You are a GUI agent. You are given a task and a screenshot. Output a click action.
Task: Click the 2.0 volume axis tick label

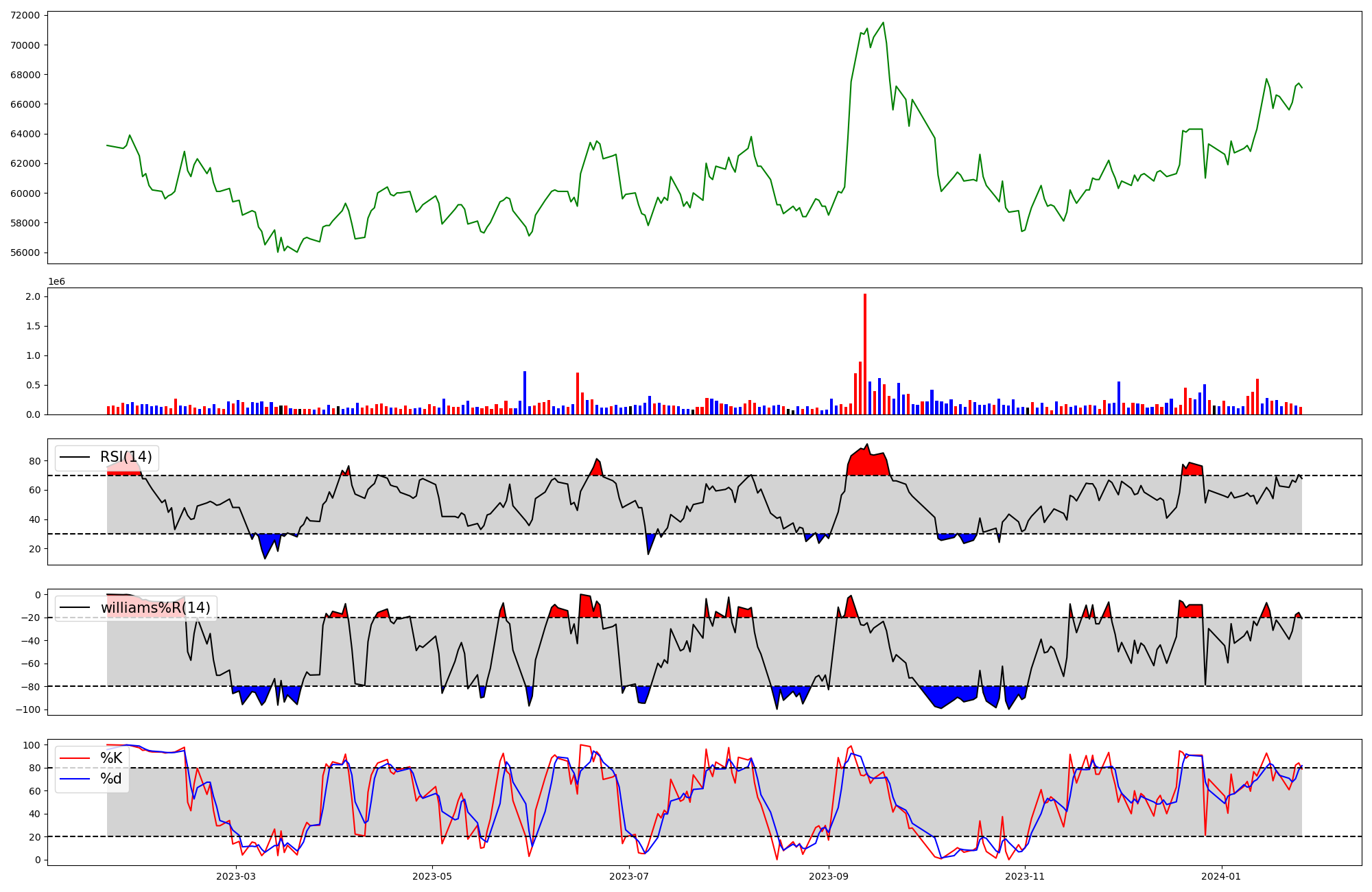32,296
